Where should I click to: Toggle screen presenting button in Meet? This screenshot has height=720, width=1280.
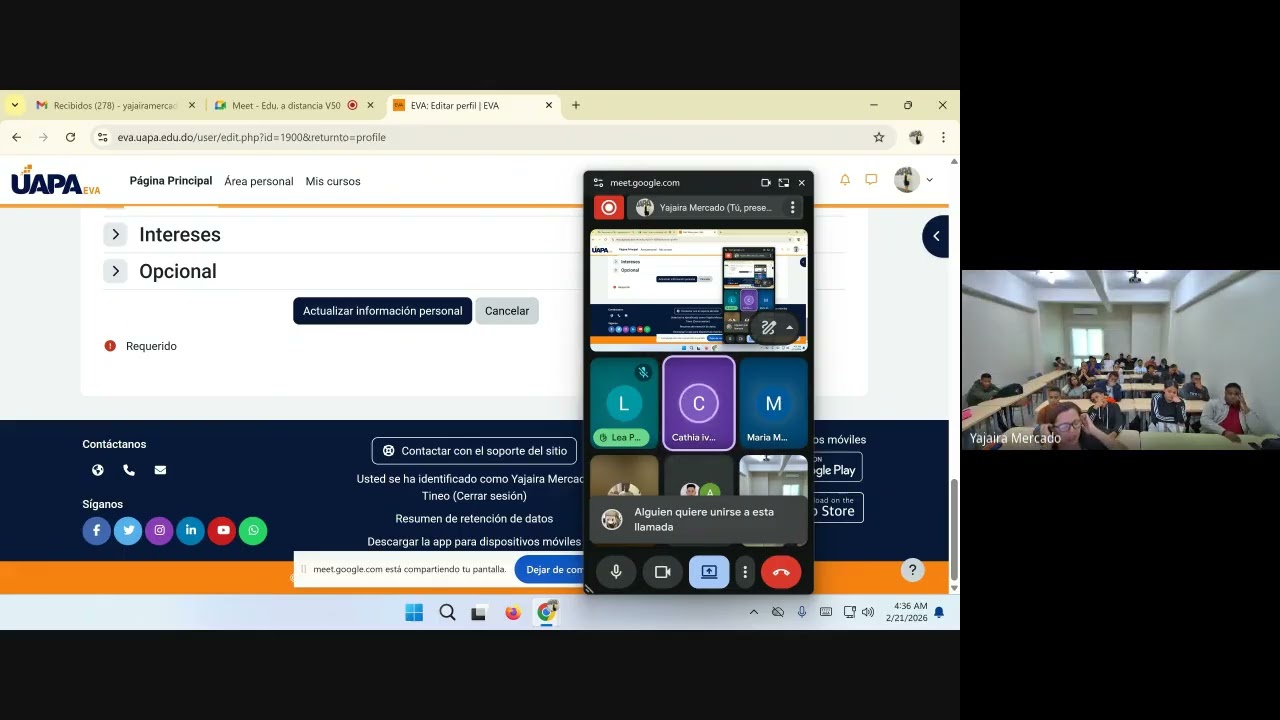(x=709, y=572)
